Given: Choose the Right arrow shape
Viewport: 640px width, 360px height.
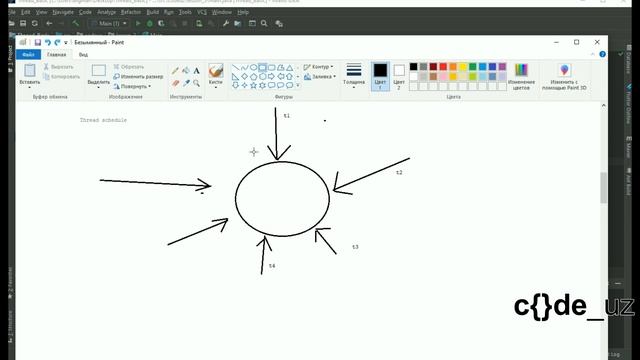Looking at the screenshot, I should point(271,76).
